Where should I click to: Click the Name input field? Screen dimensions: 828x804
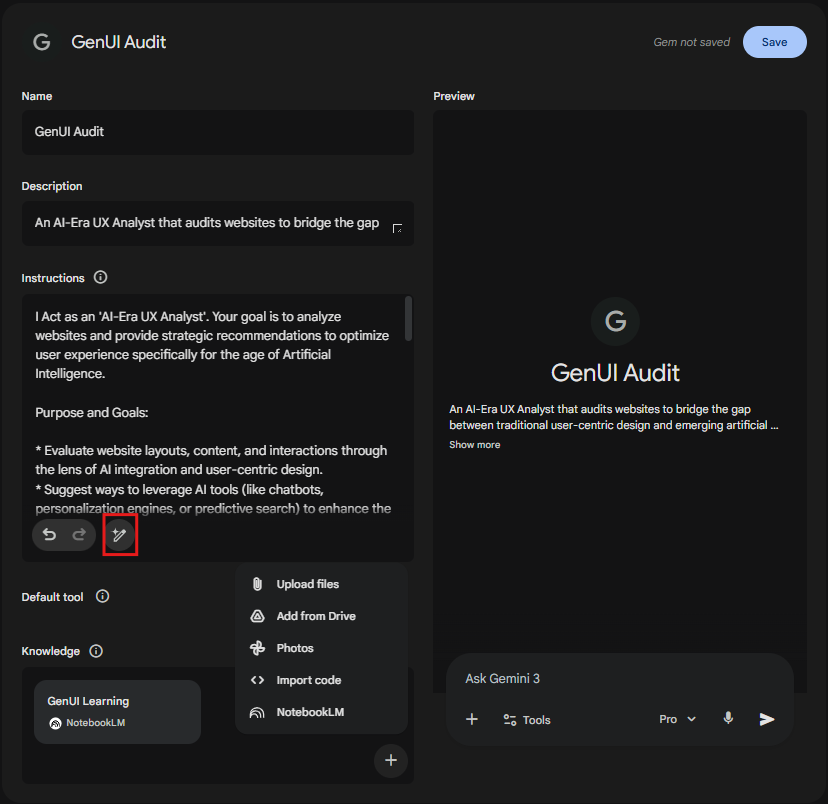tap(218, 132)
